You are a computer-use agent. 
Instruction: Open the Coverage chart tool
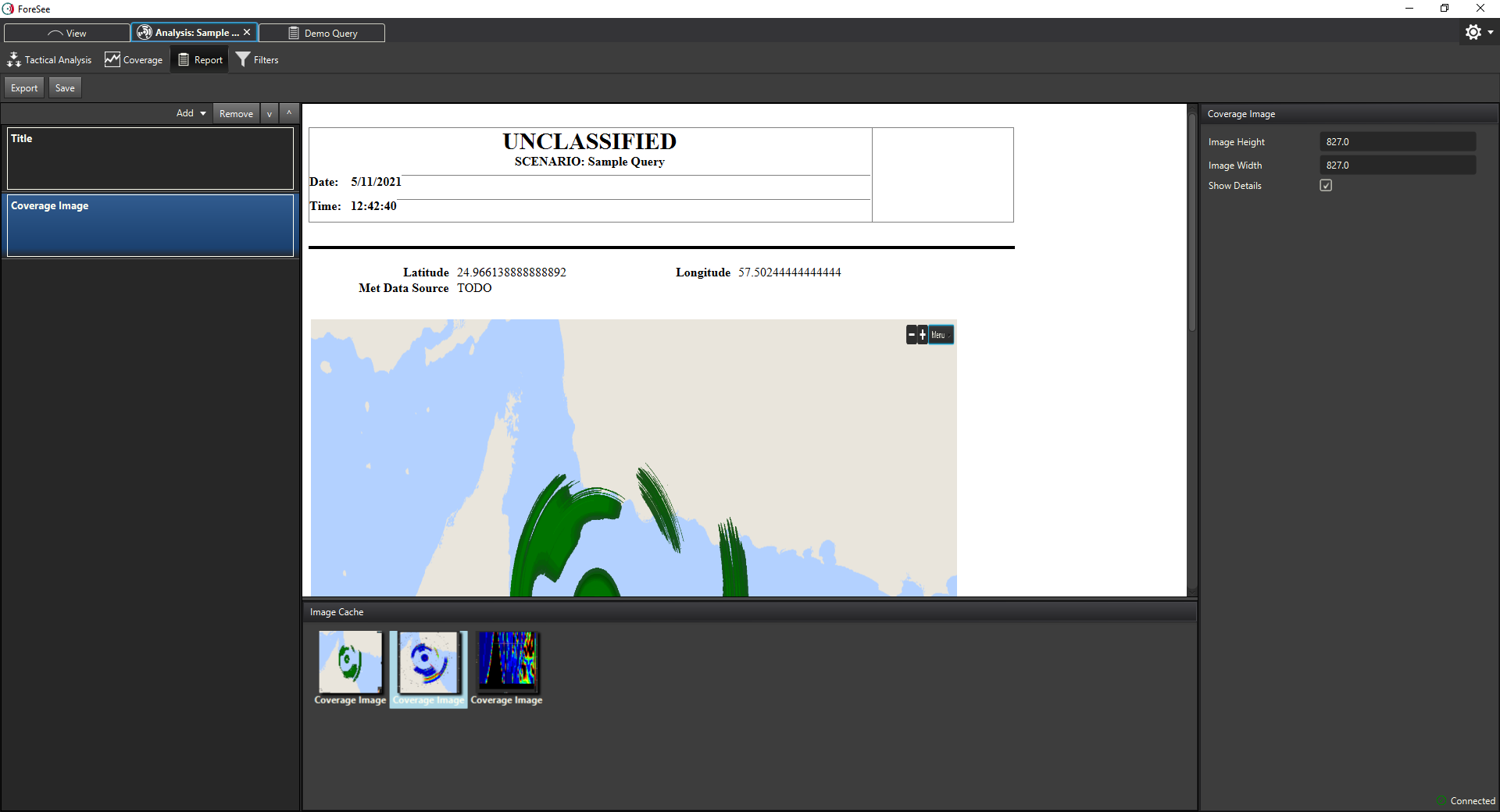click(134, 60)
